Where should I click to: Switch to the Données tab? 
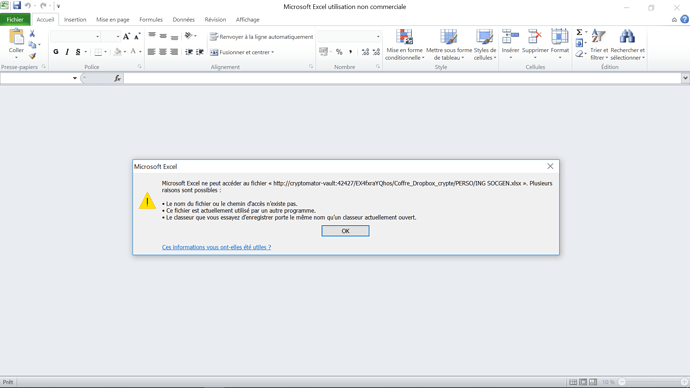click(184, 19)
